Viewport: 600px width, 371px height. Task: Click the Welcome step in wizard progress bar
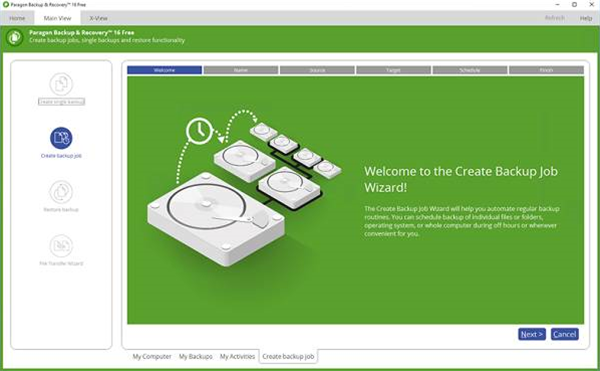[165, 70]
